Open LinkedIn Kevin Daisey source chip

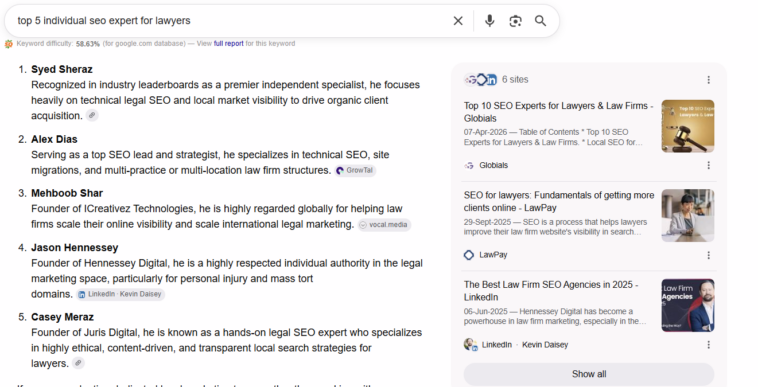[x=120, y=294]
